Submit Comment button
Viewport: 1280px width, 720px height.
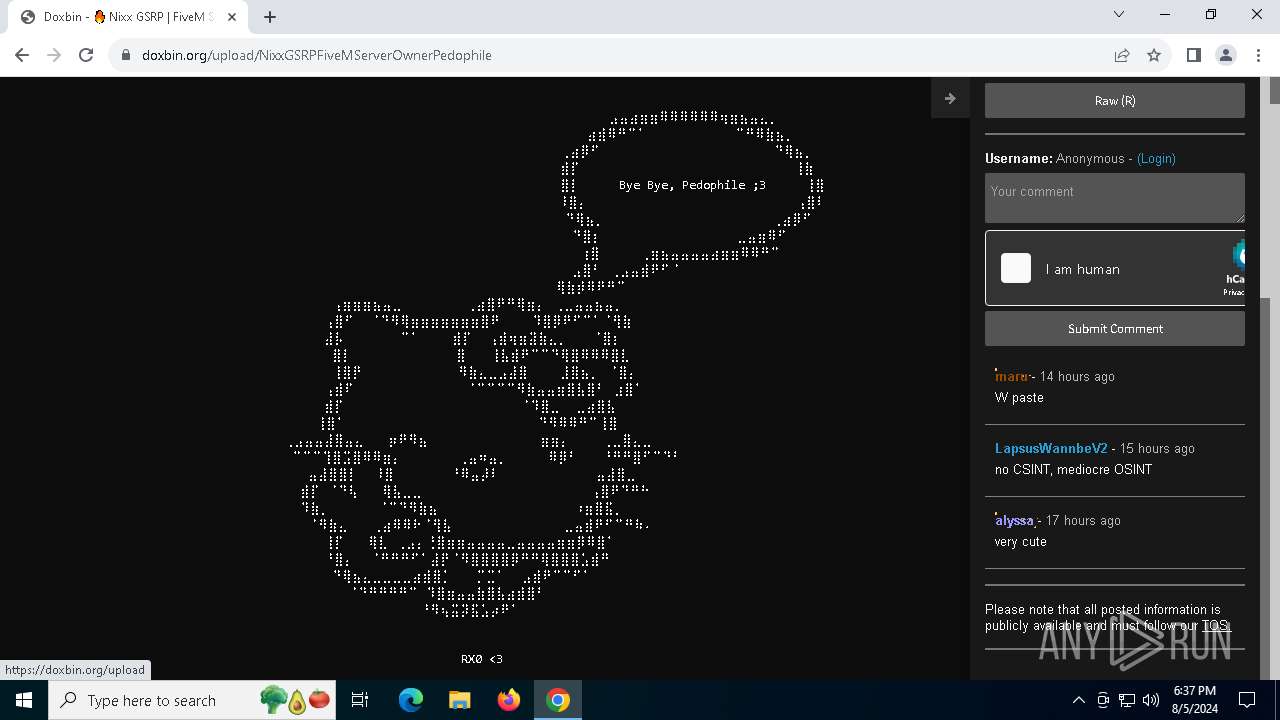click(x=1115, y=328)
